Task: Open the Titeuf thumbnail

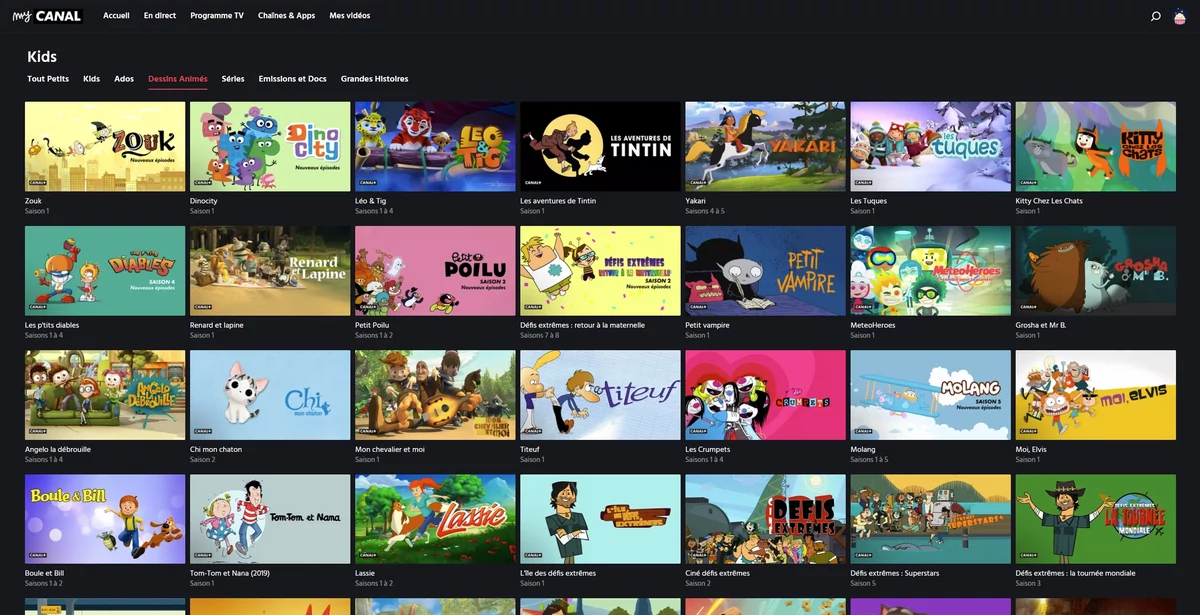Action: pyautogui.click(x=600, y=395)
